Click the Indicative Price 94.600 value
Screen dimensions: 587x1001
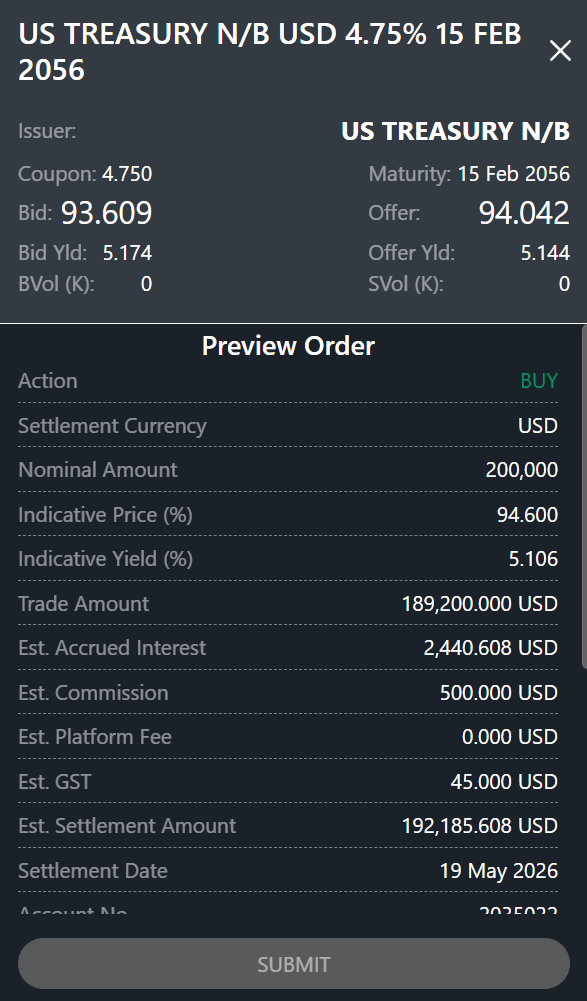(528, 515)
